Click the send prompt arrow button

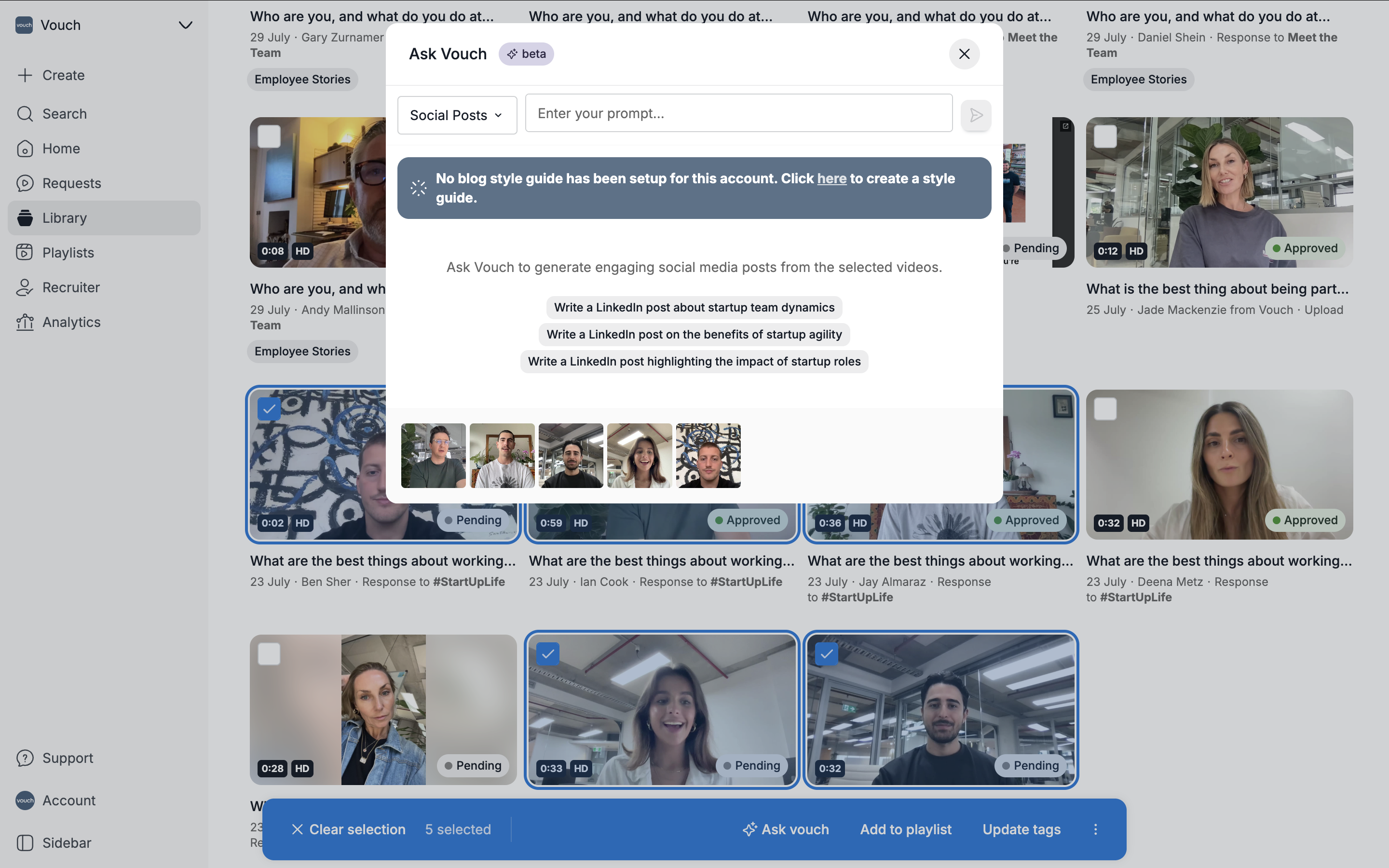(976, 115)
